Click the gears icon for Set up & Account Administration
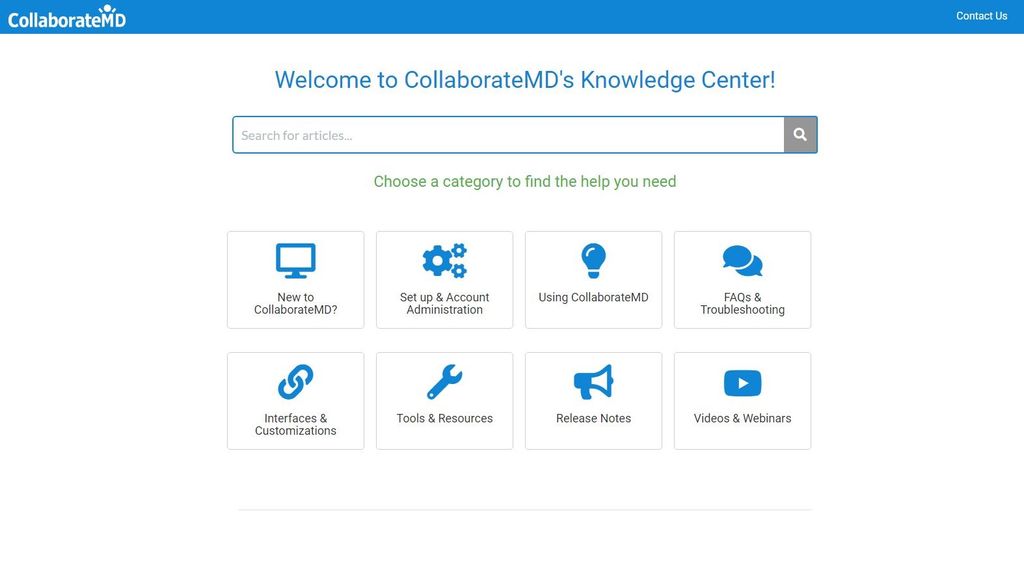 [x=444, y=261]
